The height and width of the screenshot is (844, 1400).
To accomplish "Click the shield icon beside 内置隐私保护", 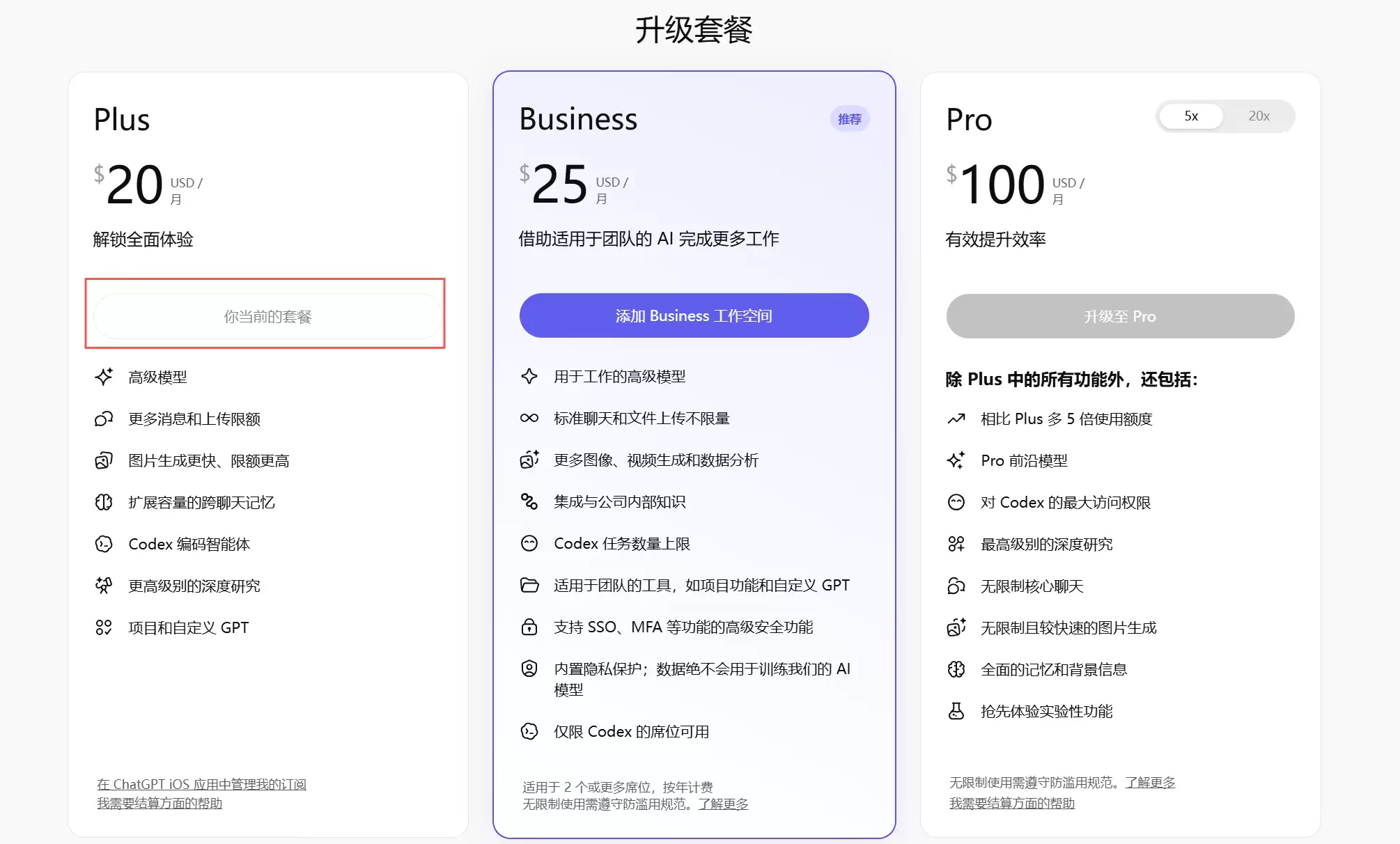I will (x=529, y=669).
